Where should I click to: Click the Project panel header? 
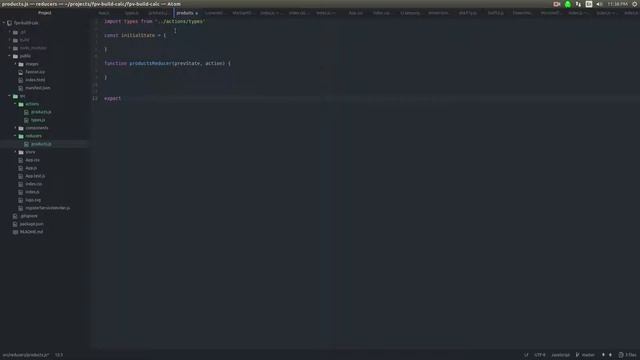click(44, 13)
